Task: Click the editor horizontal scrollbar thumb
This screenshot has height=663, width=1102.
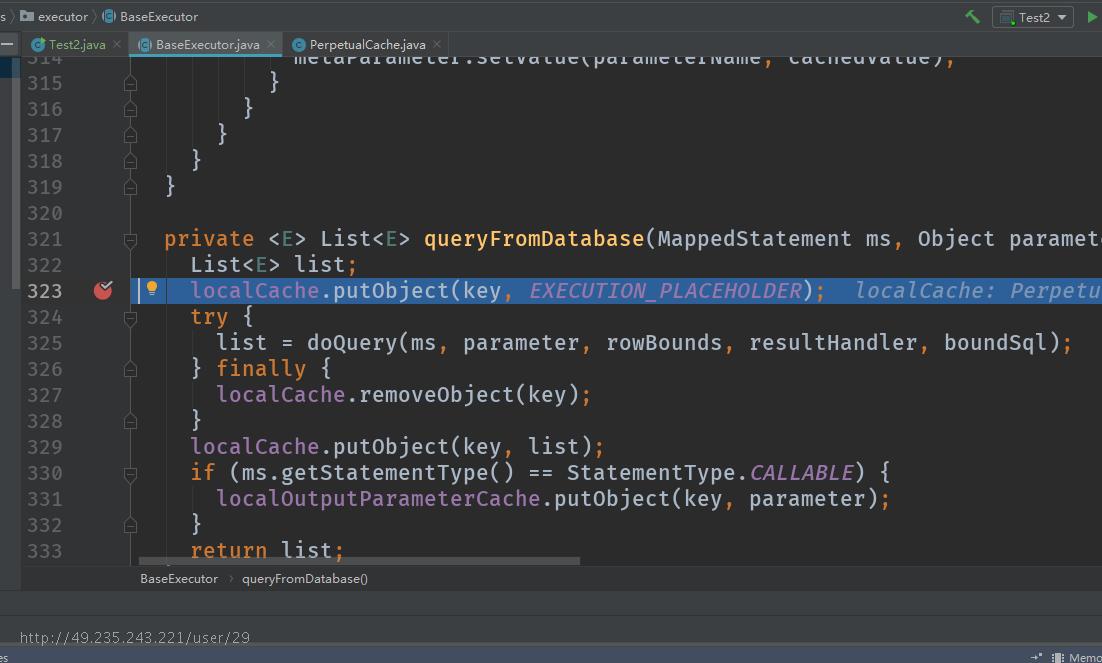Action: 359,560
